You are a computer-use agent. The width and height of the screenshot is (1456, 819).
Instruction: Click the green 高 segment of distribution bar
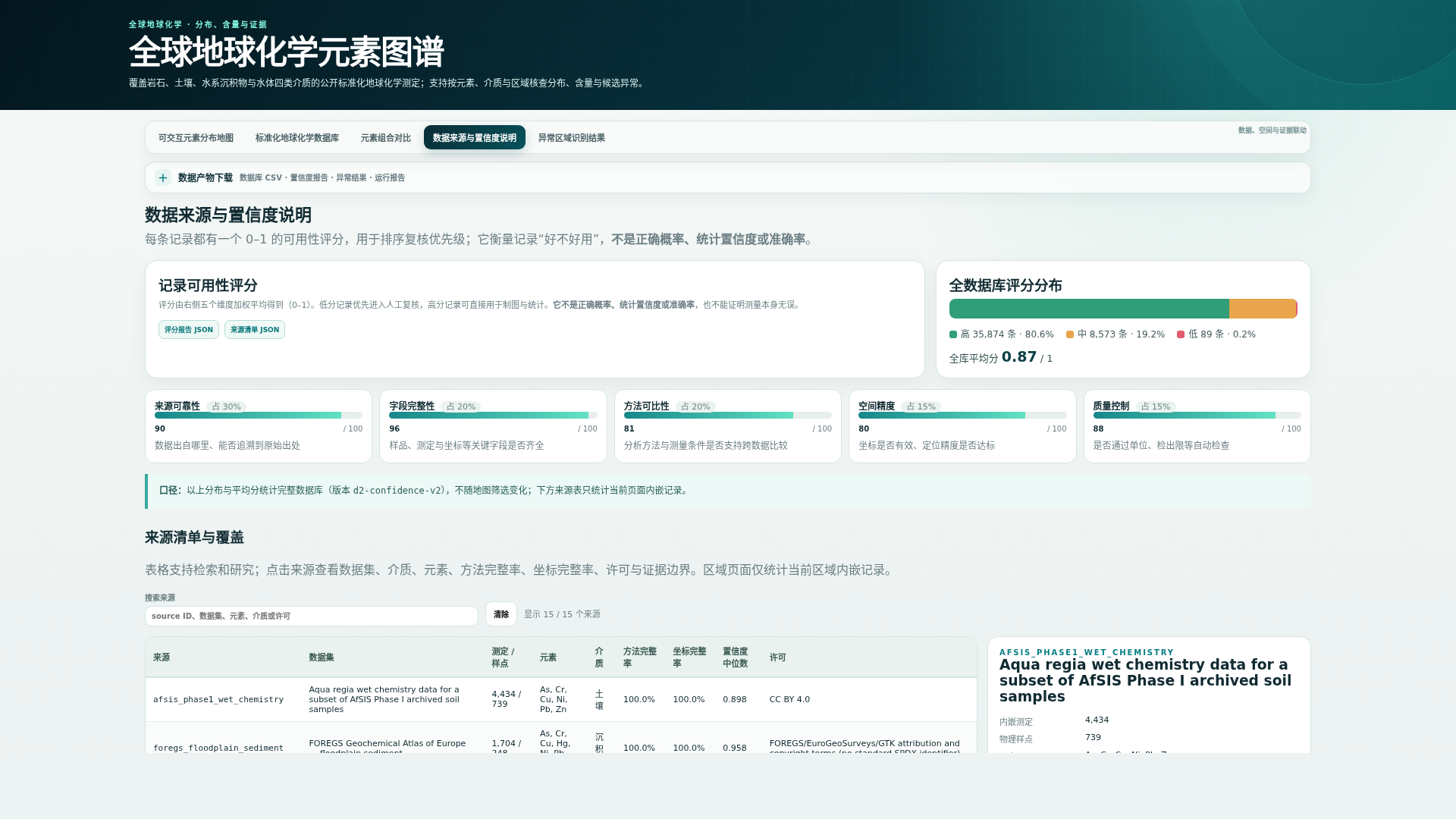pos(1089,309)
